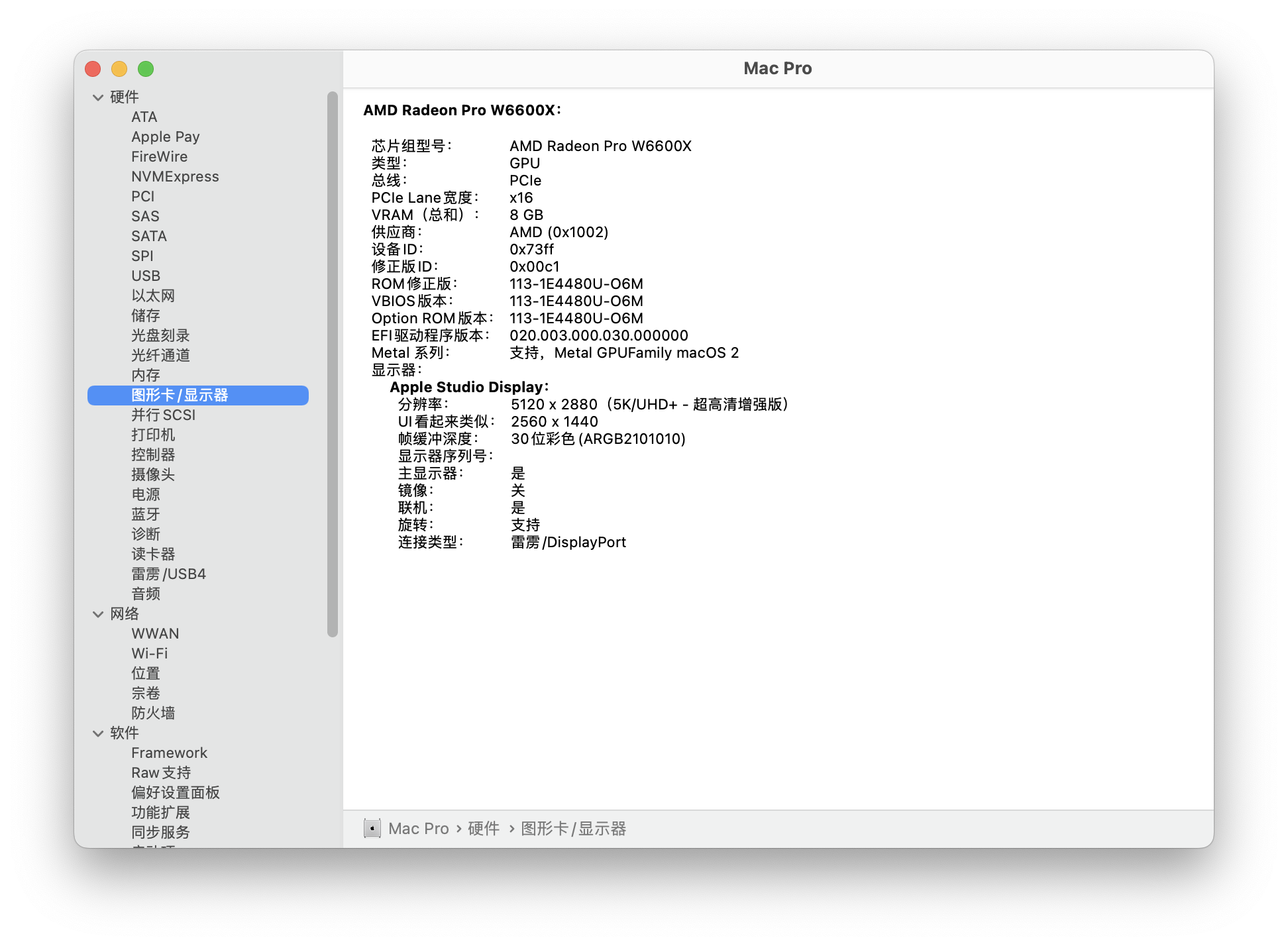Screen dimensions: 1288x946
Task: Click 硬件 in the bottom path bar
Action: pyautogui.click(x=483, y=829)
